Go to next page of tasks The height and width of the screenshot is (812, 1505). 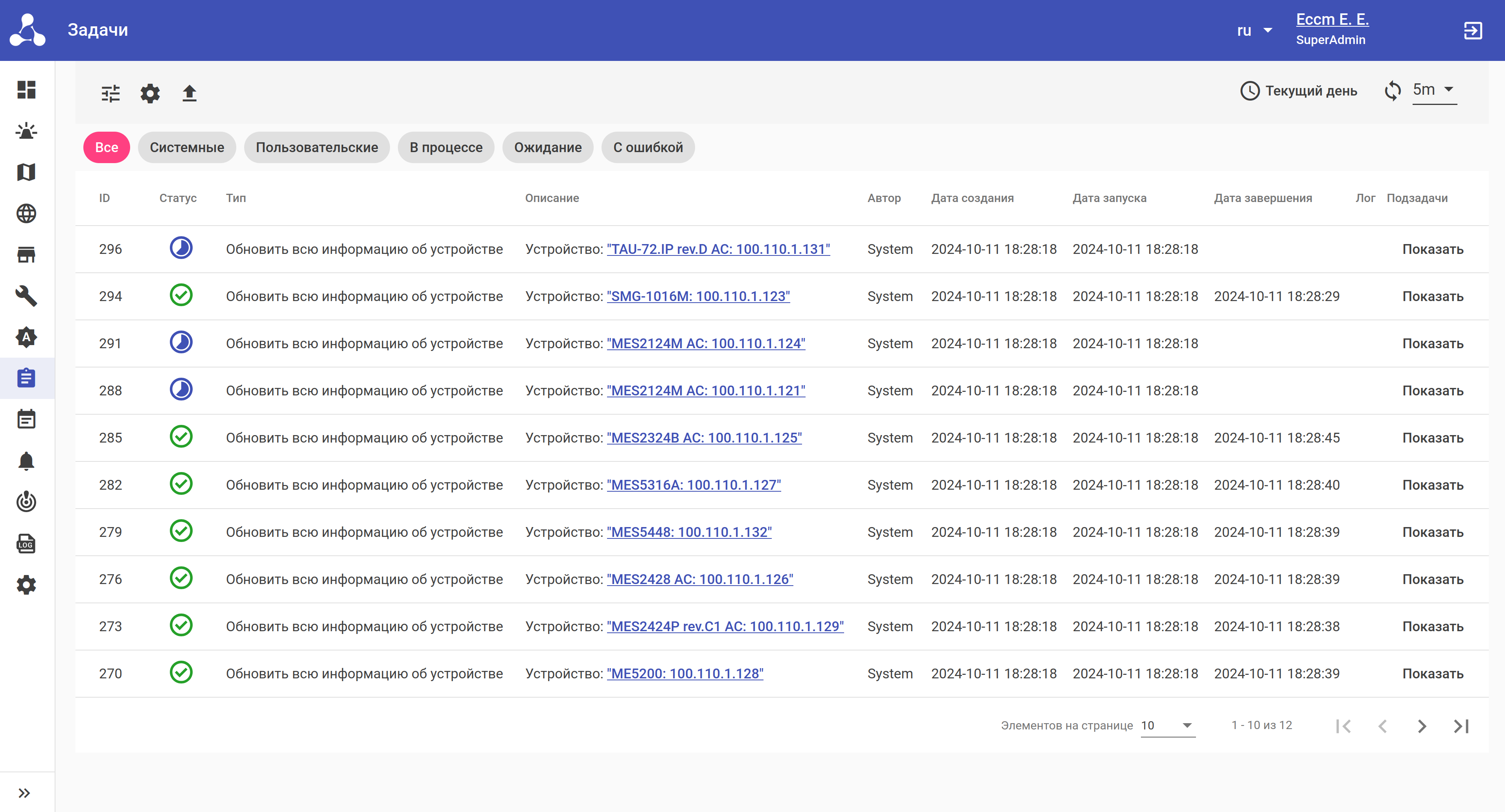coord(1422,726)
